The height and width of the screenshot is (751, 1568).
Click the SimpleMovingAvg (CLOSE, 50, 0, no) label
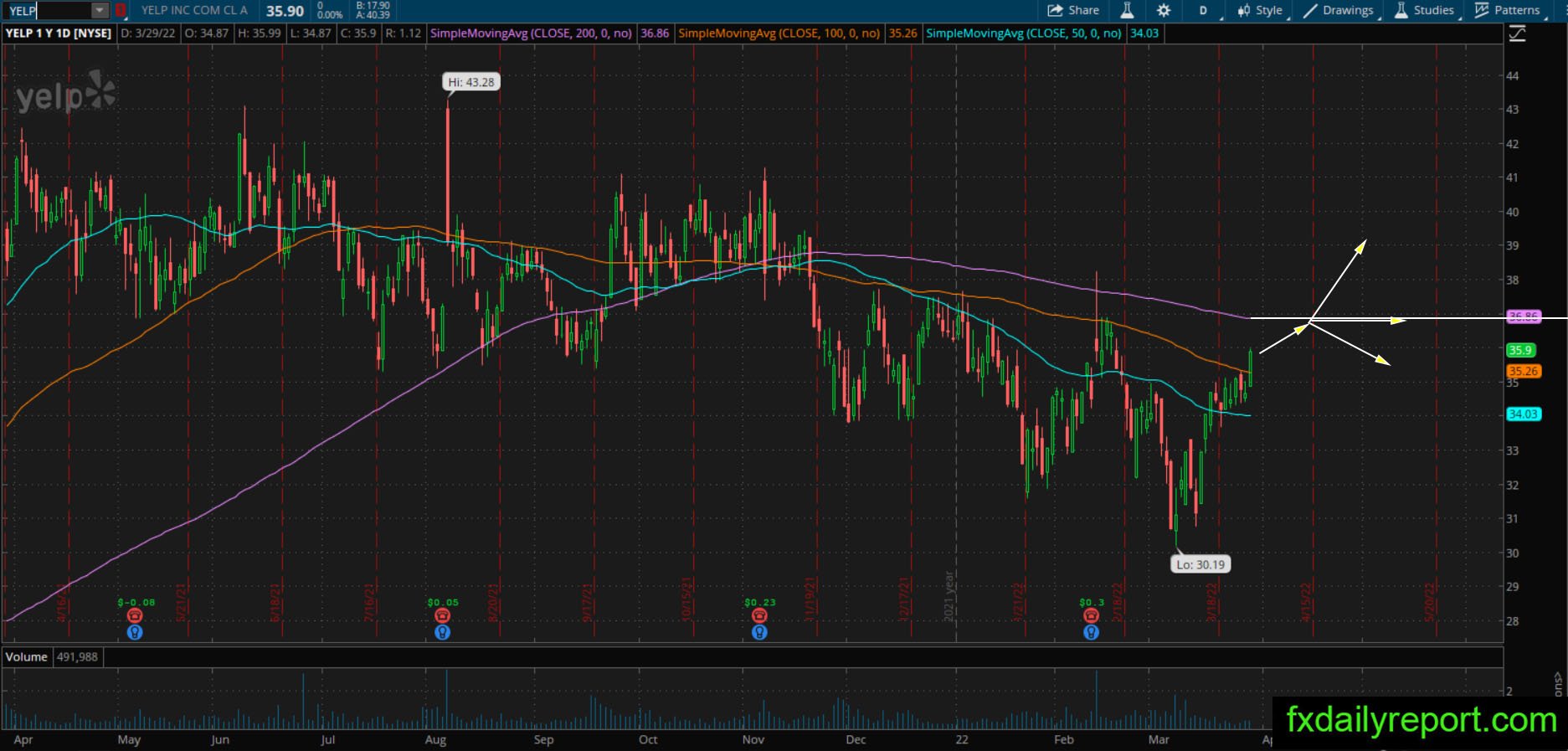[x=1024, y=33]
